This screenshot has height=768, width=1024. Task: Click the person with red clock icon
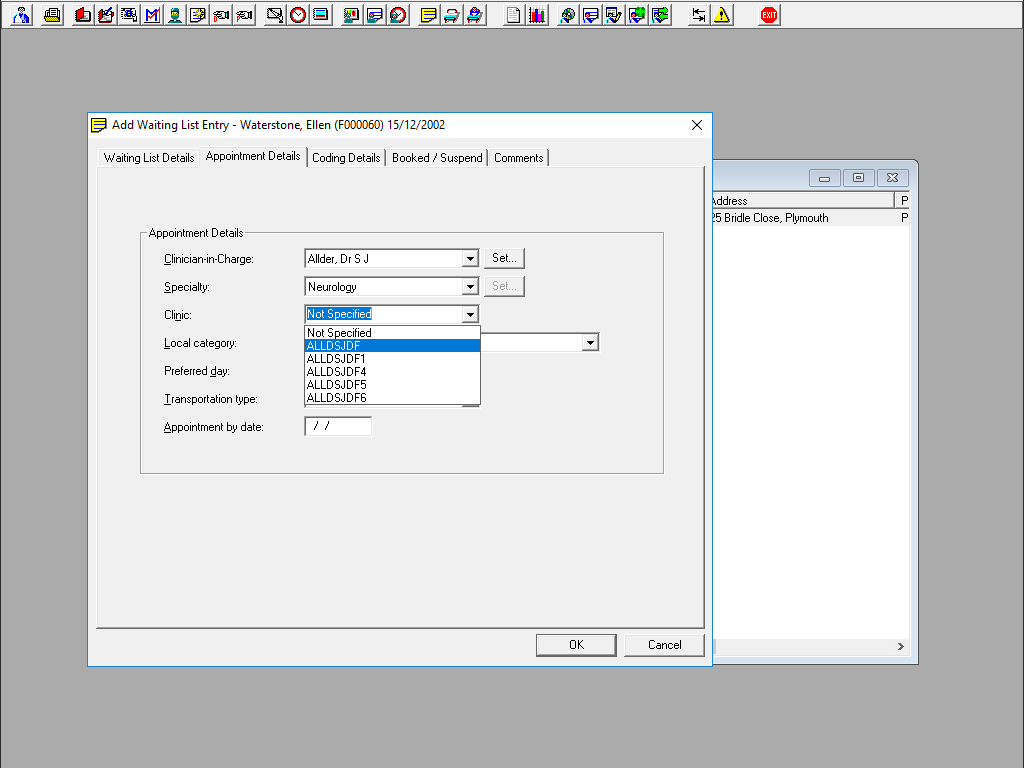pos(398,15)
